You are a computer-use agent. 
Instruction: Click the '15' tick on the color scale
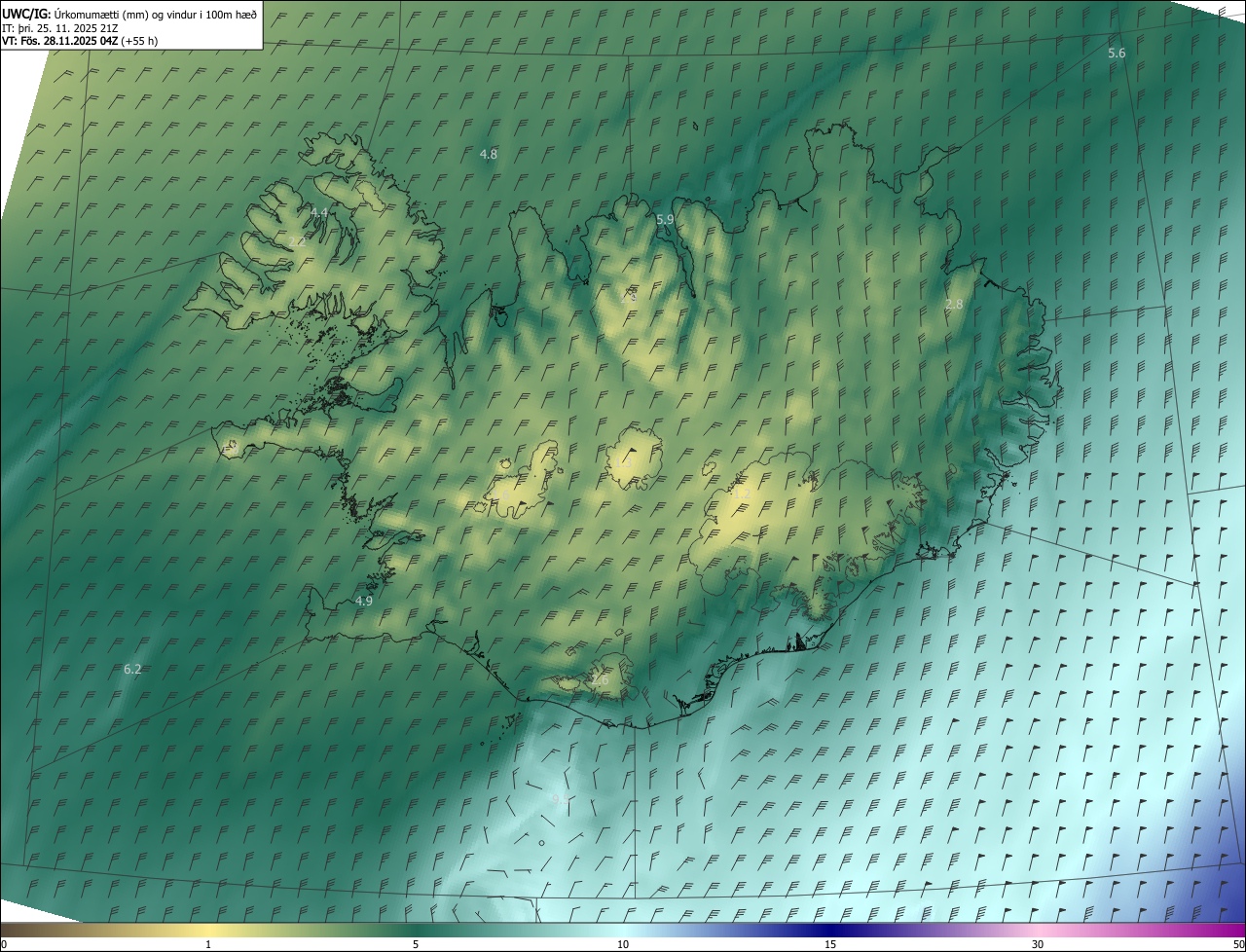point(830,944)
